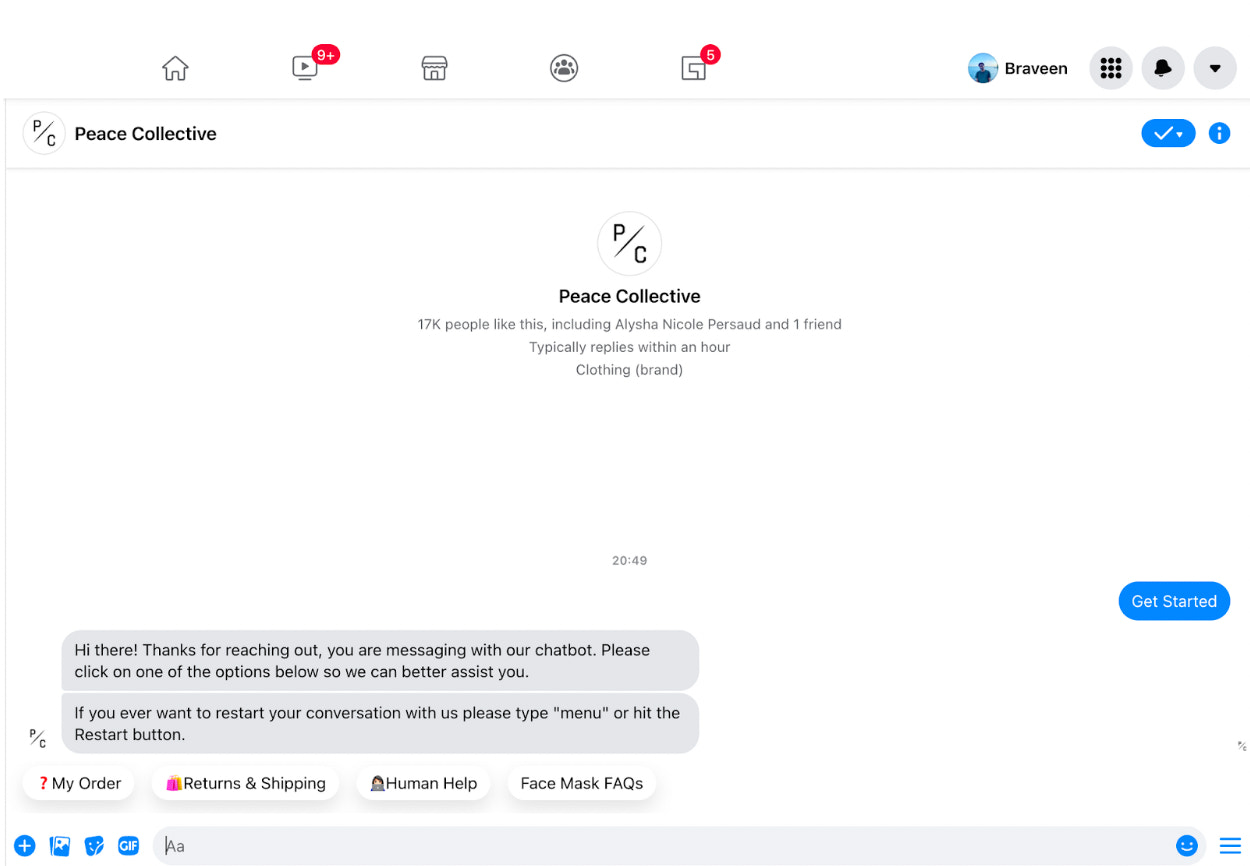Image resolution: width=1250 pixels, height=866 pixels.
Task: Open the GIF picker
Action: pyautogui.click(x=128, y=846)
